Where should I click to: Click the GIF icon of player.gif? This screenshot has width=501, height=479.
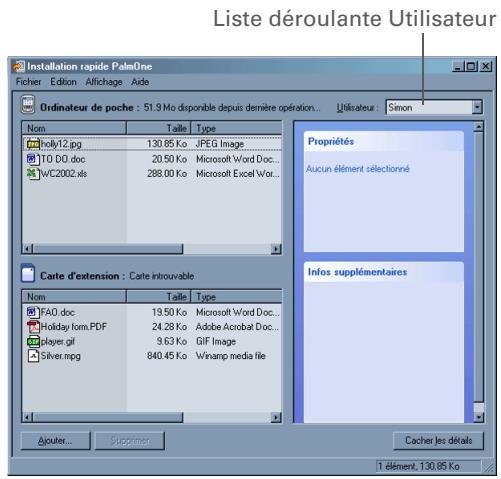pos(33,341)
